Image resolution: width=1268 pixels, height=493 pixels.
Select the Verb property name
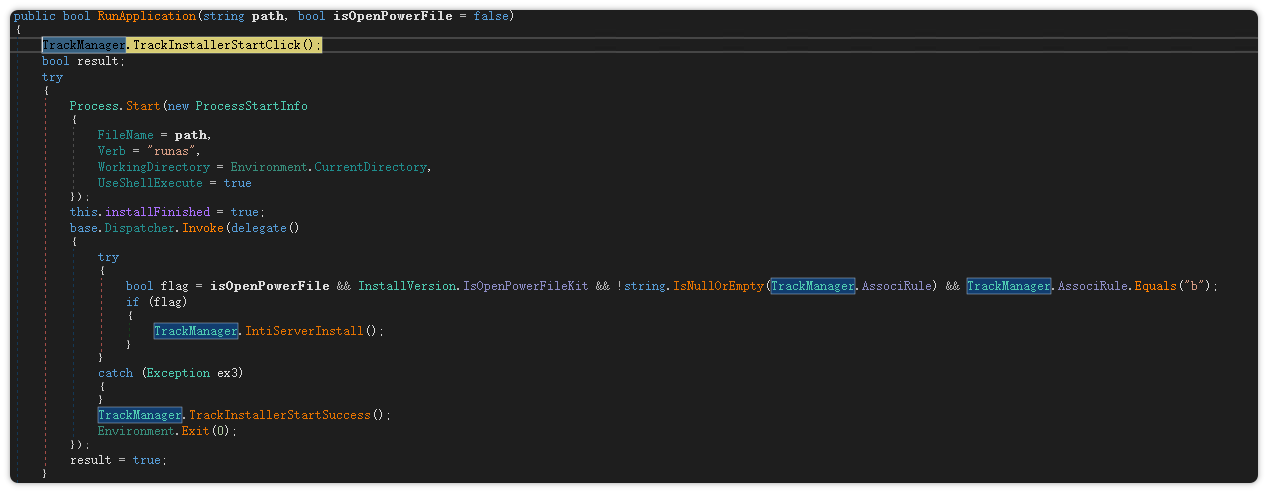pos(111,151)
